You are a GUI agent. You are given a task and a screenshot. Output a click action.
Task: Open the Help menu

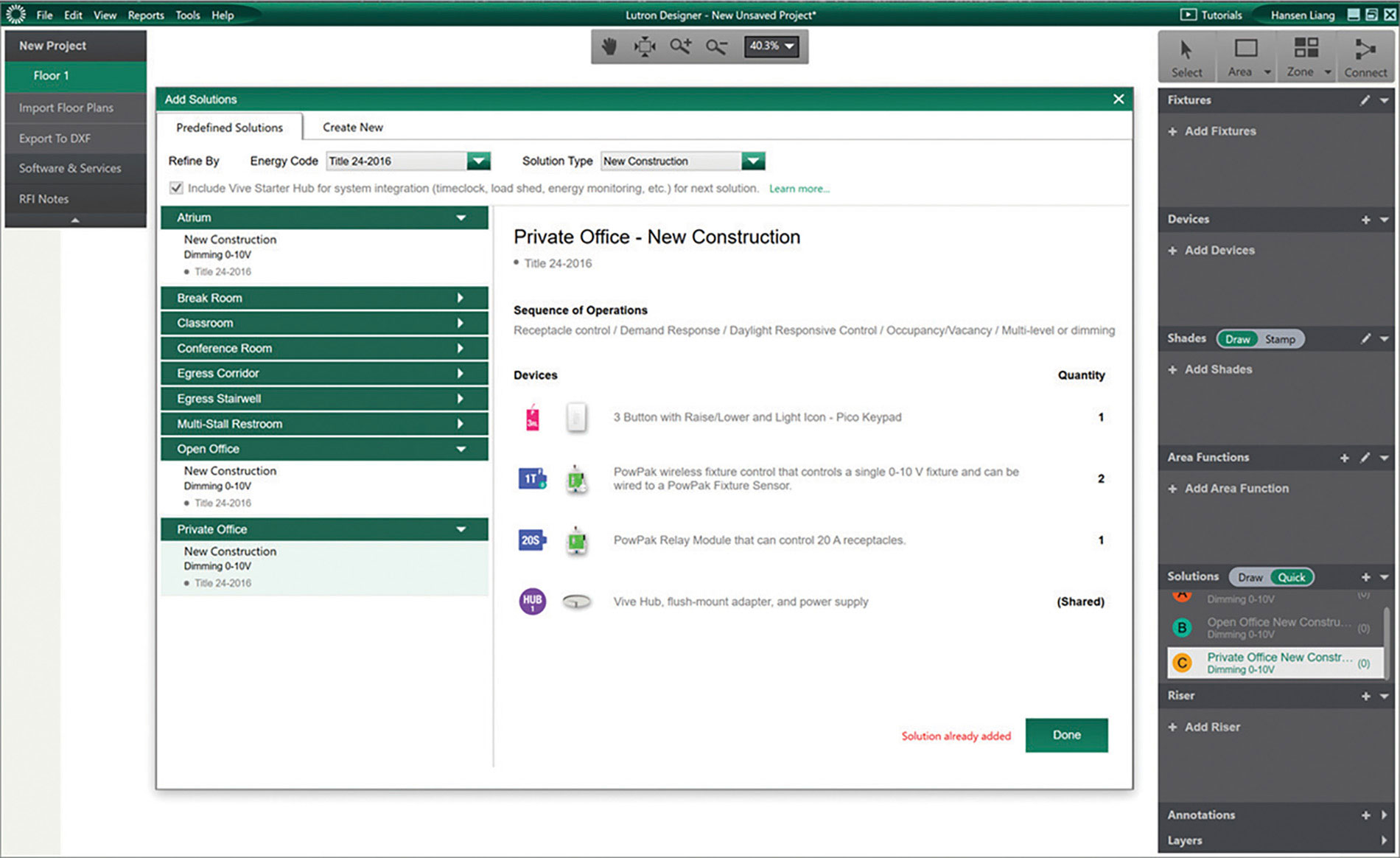(223, 15)
